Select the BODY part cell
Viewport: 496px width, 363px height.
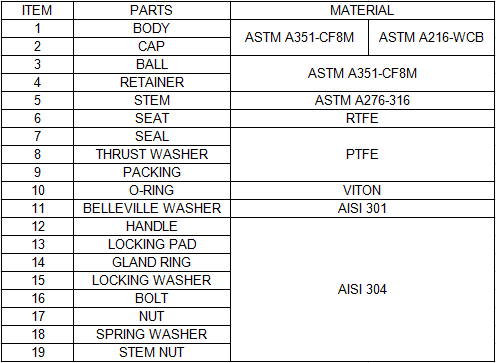[152, 28]
